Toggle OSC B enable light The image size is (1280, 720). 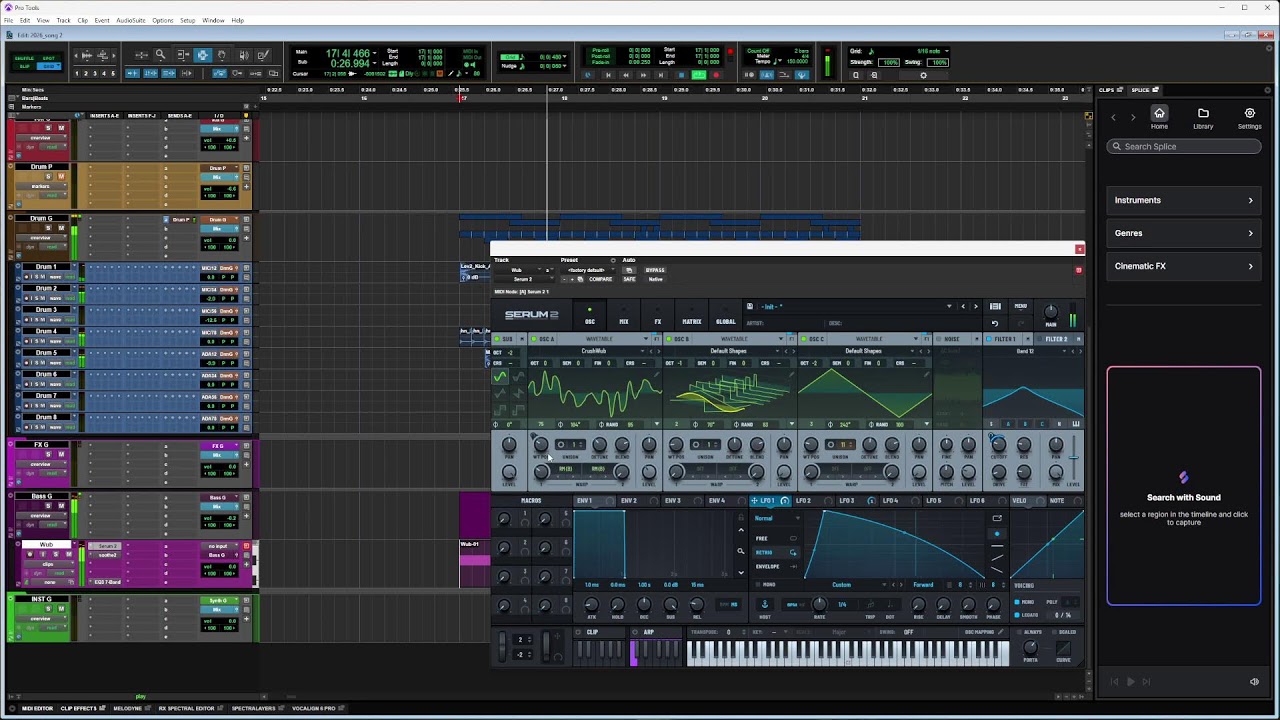coord(668,339)
